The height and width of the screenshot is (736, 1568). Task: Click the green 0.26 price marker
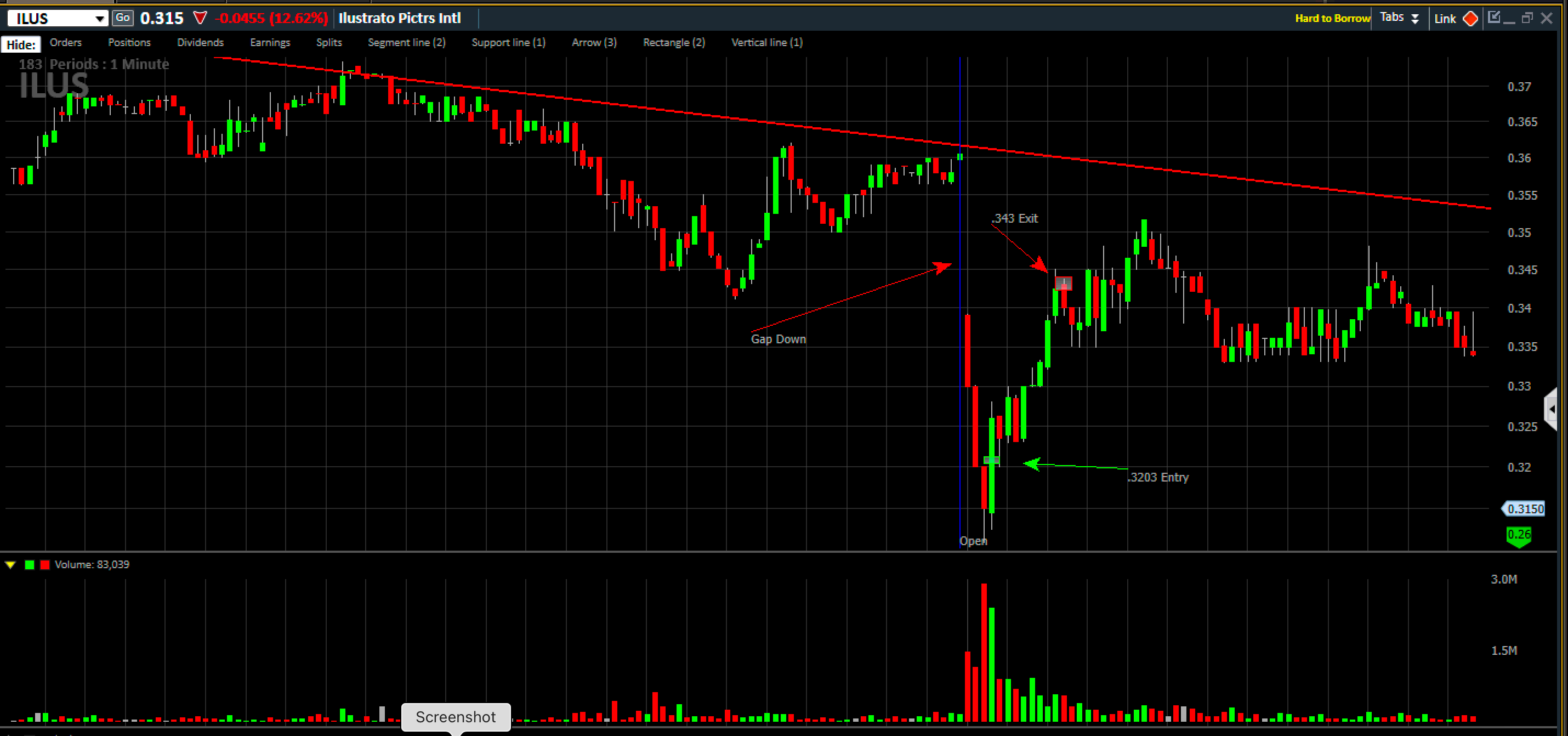(1519, 535)
